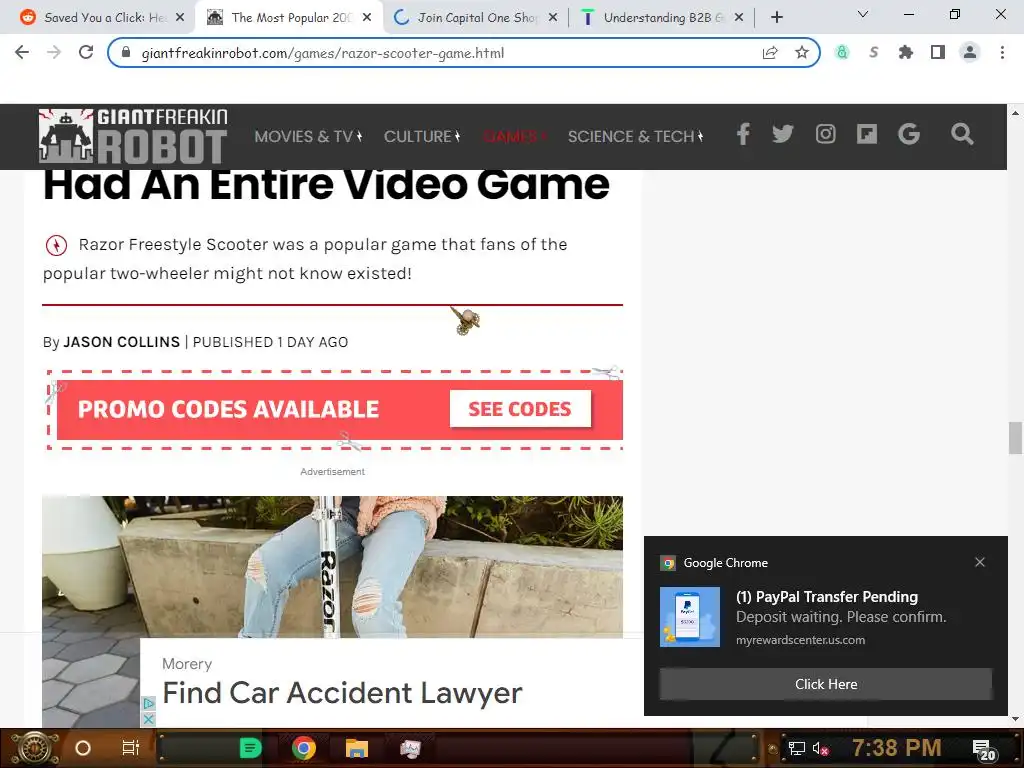Image resolution: width=1024 pixels, height=768 pixels.
Task: Click the See Codes button
Action: pos(520,409)
